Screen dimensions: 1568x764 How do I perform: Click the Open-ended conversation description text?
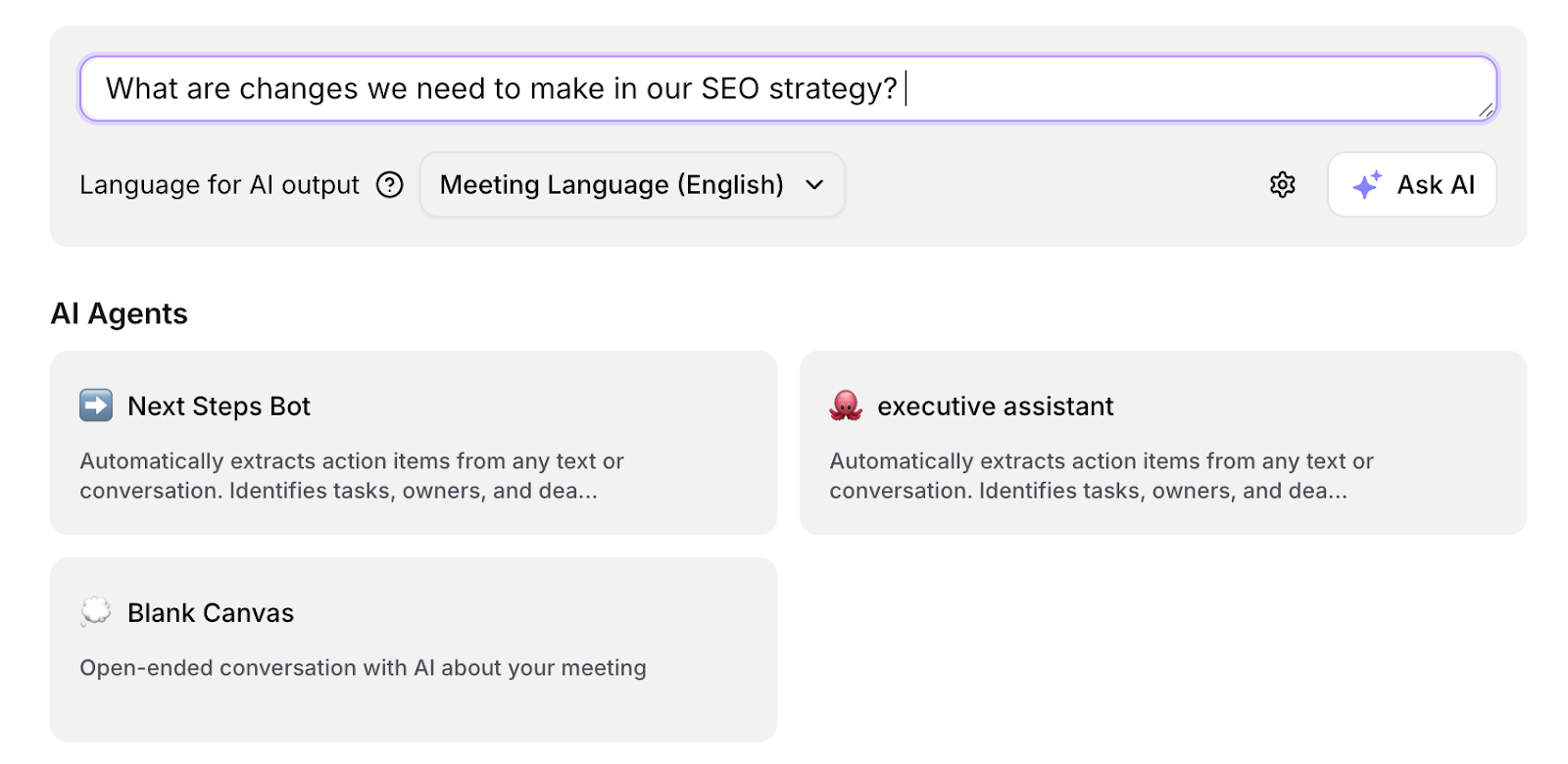[x=363, y=668]
